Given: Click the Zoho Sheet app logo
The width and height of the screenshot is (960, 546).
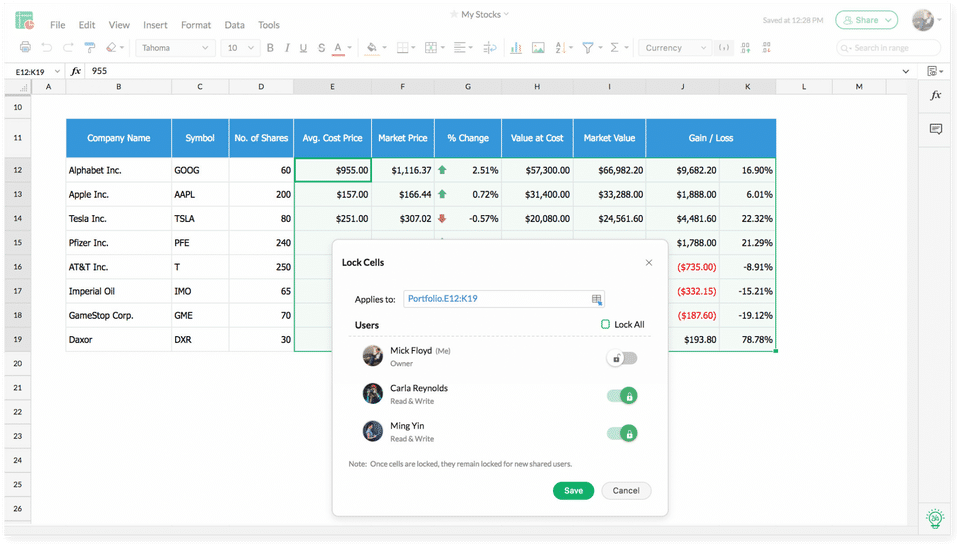Looking at the screenshot, I should [x=25, y=21].
